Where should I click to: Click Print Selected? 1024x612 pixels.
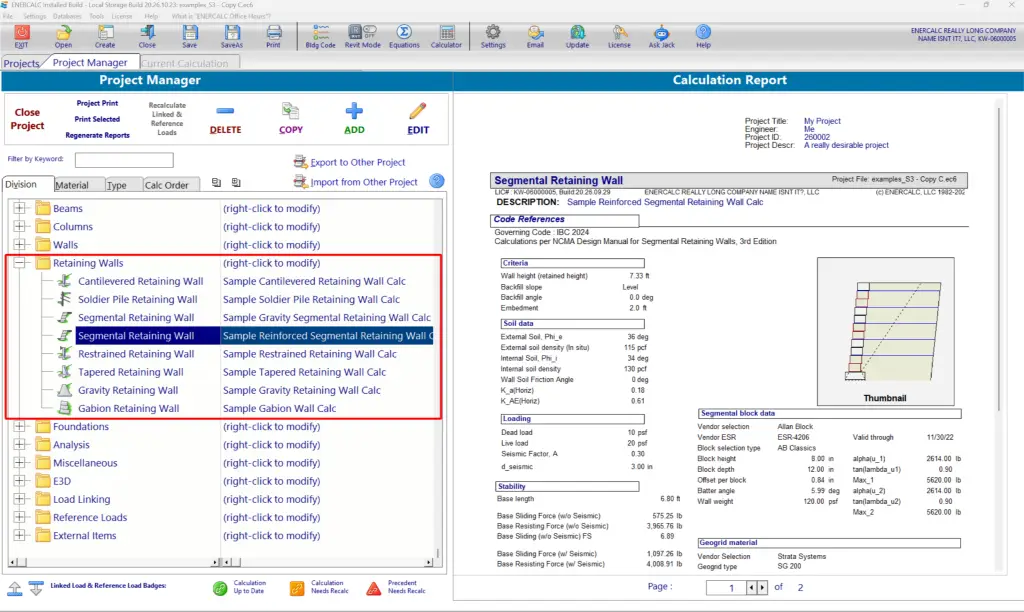click(97, 120)
